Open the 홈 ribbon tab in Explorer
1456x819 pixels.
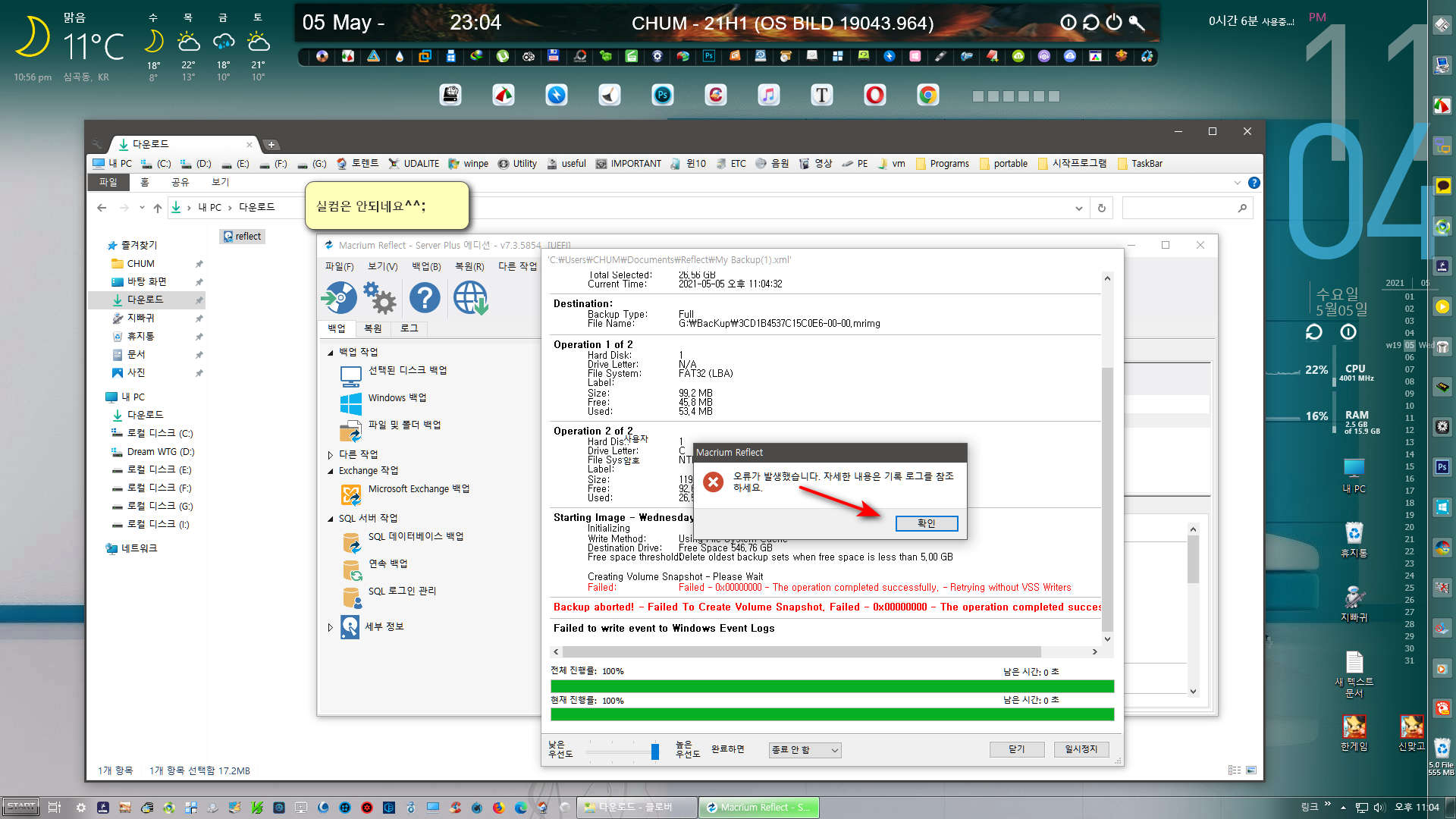pos(145,182)
